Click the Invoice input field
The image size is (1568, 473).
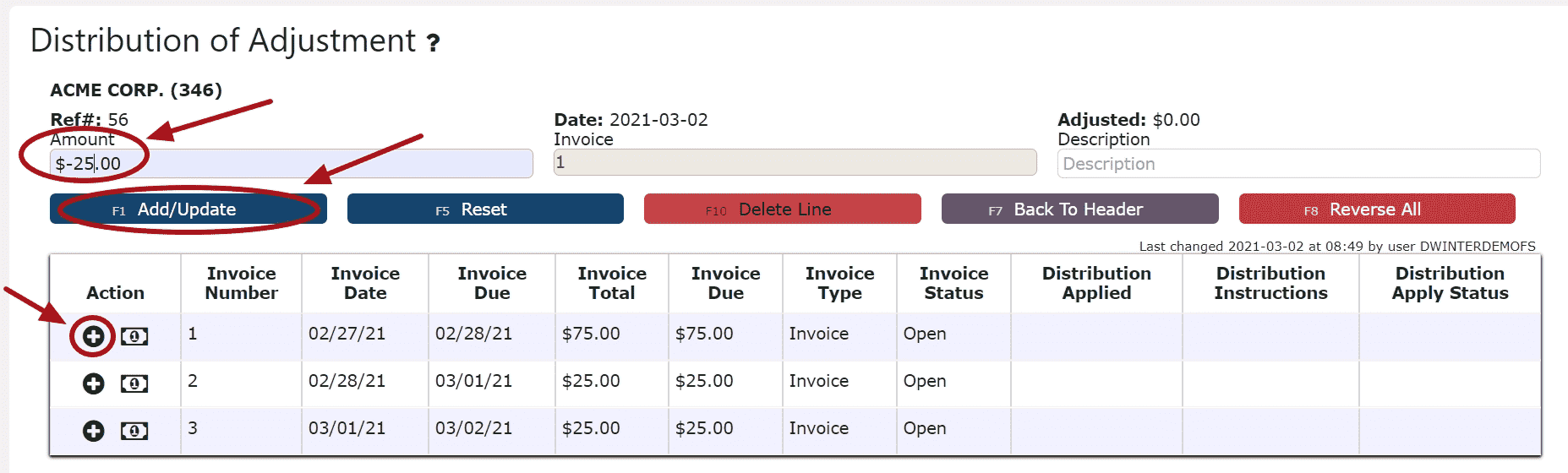(x=795, y=162)
